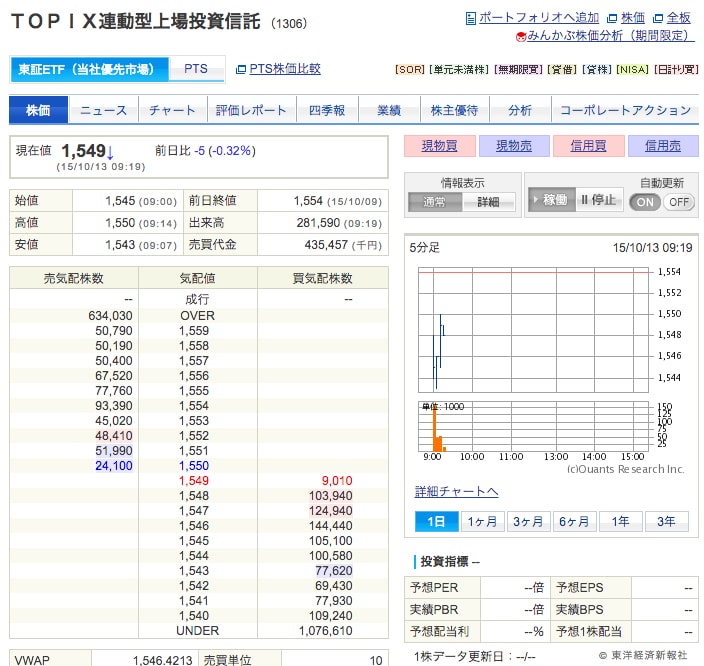This screenshot has height=666, width=704.
Task: Click the 稼働 play control
Action: pos(552,200)
